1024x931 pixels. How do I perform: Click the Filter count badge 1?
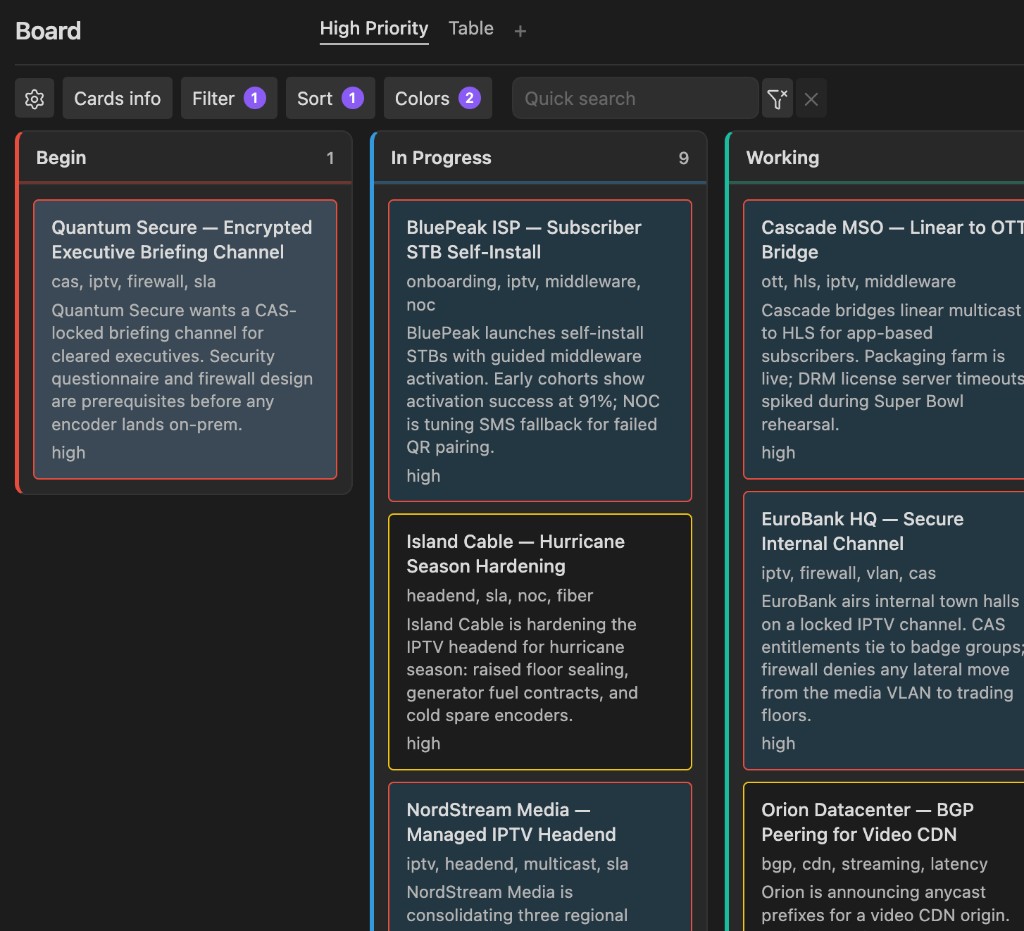click(x=255, y=99)
